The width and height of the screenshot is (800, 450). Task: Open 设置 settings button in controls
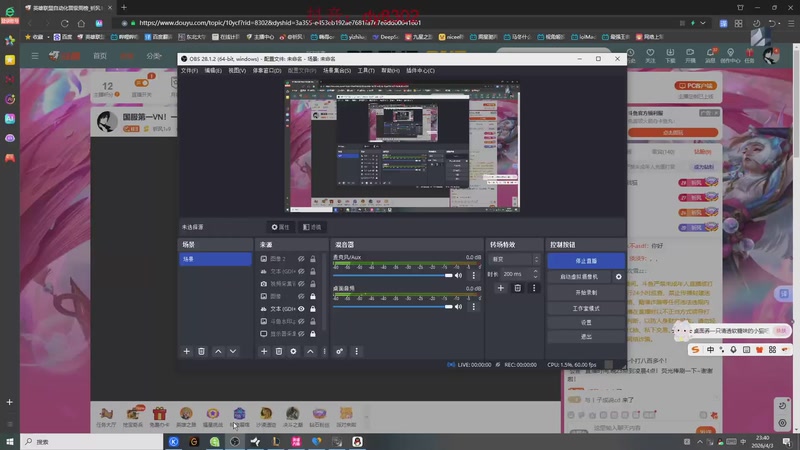point(586,323)
